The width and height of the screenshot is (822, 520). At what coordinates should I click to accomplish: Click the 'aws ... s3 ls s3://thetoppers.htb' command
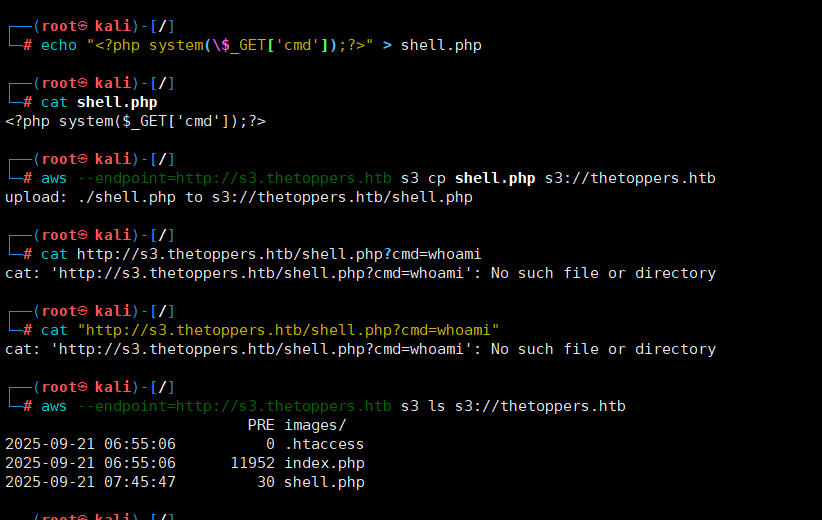(x=333, y=406)
